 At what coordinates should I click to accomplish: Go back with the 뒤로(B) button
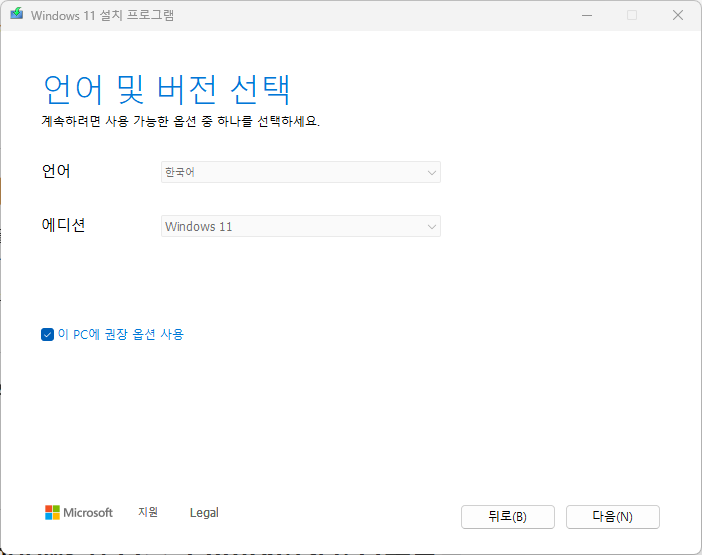pos(508,517)
